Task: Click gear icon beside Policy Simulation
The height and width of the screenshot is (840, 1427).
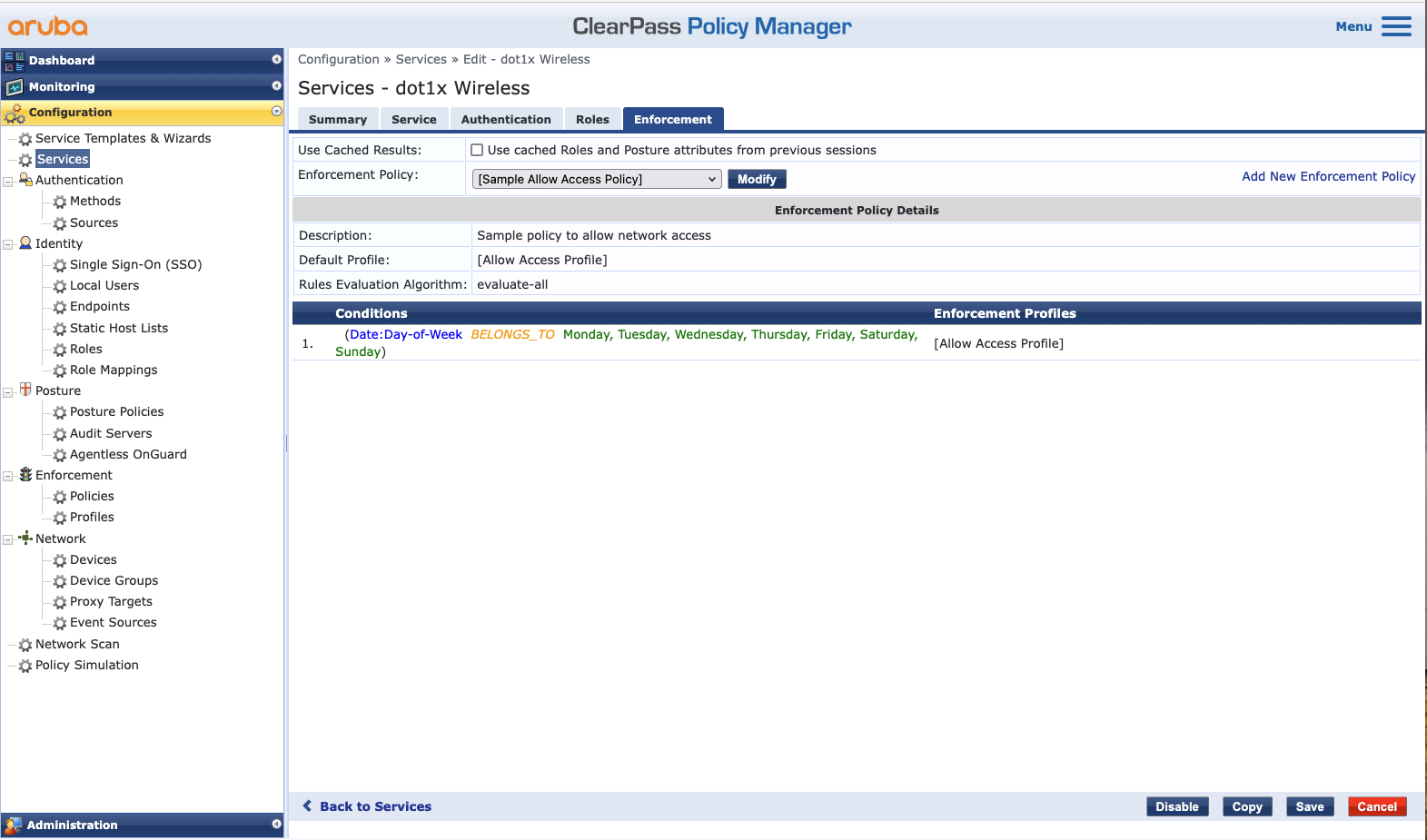Action: [x=25, y=666]
